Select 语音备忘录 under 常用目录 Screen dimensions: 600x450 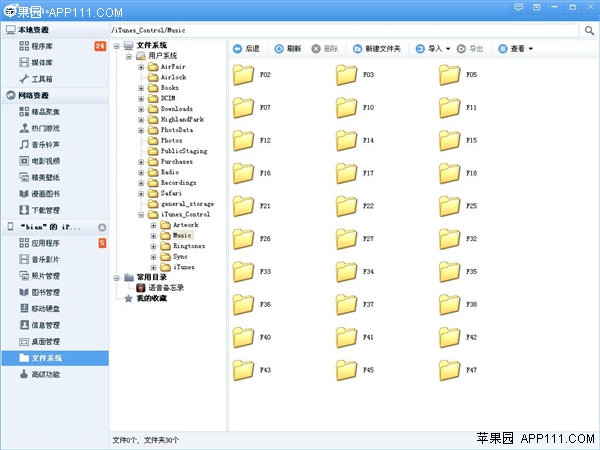[160, 288]
